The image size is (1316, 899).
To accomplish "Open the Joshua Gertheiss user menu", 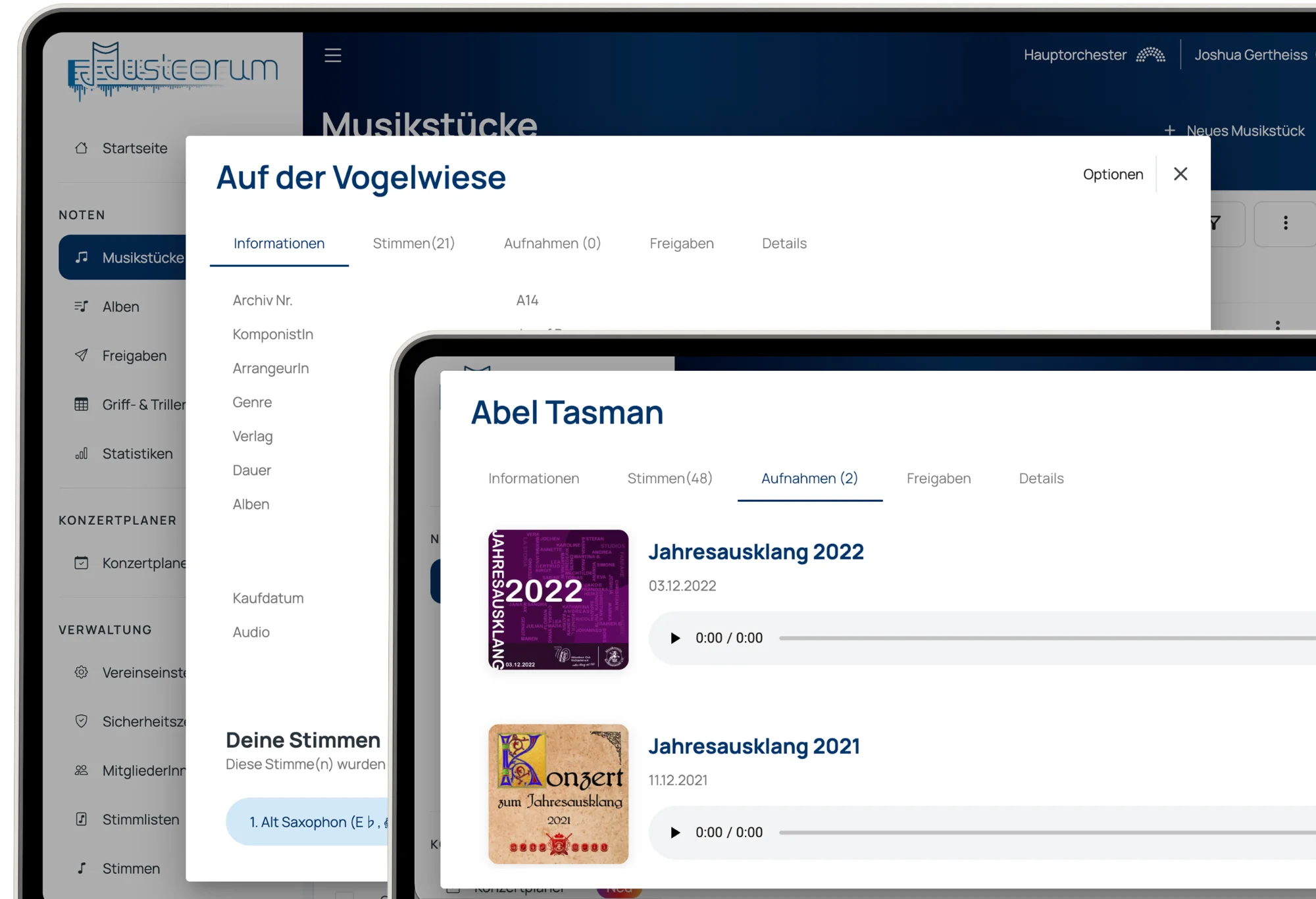I will coord(1251,55).
